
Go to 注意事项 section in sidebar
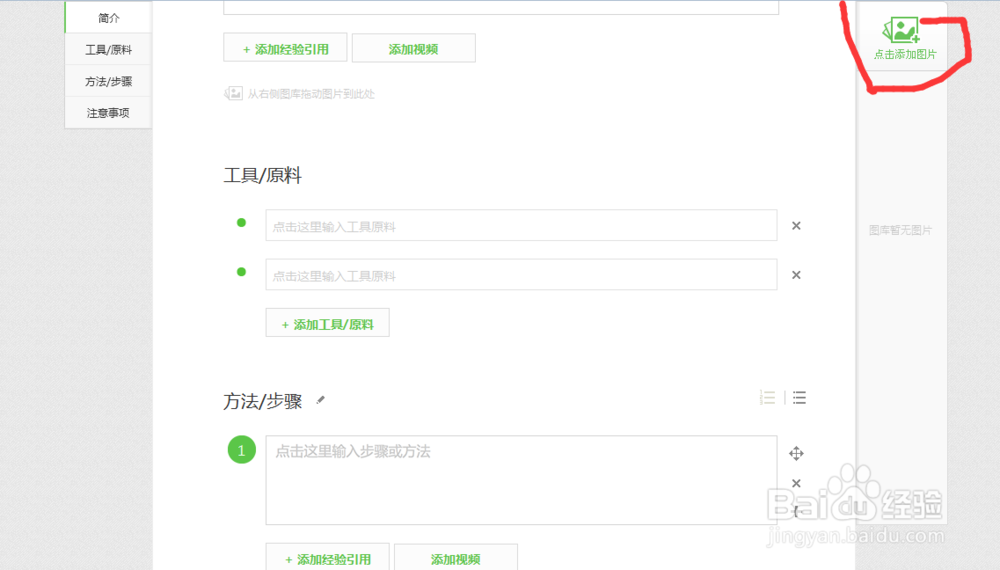tap(108, 113)
